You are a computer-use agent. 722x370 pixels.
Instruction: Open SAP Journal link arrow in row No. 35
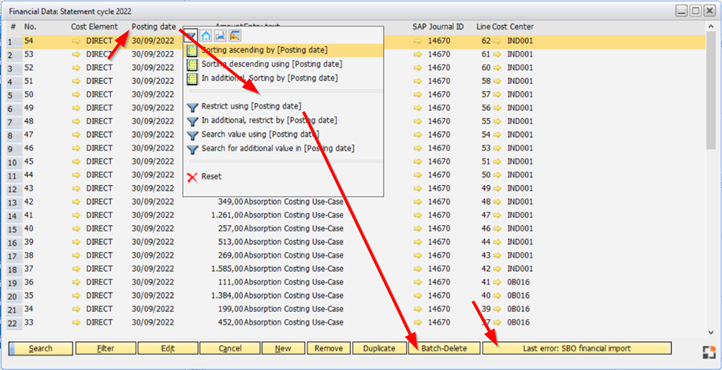tap(418, 295)
